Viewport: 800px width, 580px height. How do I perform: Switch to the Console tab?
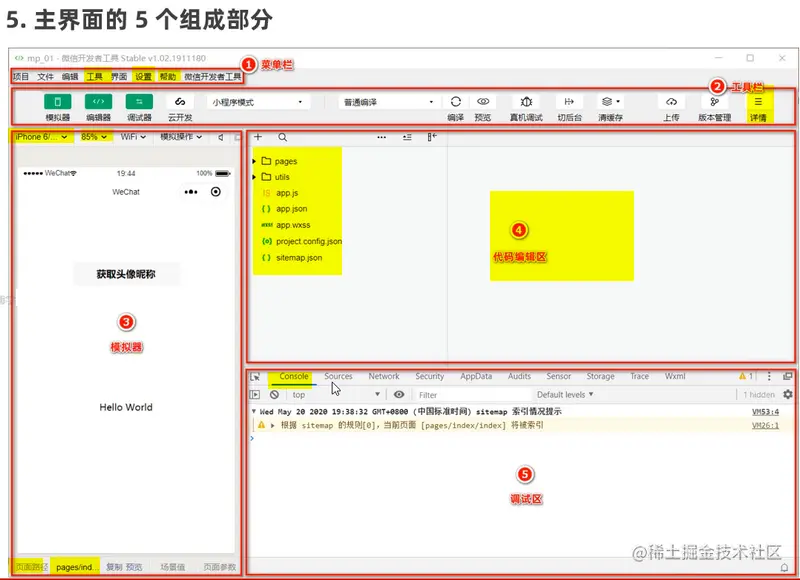click(x=294, y=376)
